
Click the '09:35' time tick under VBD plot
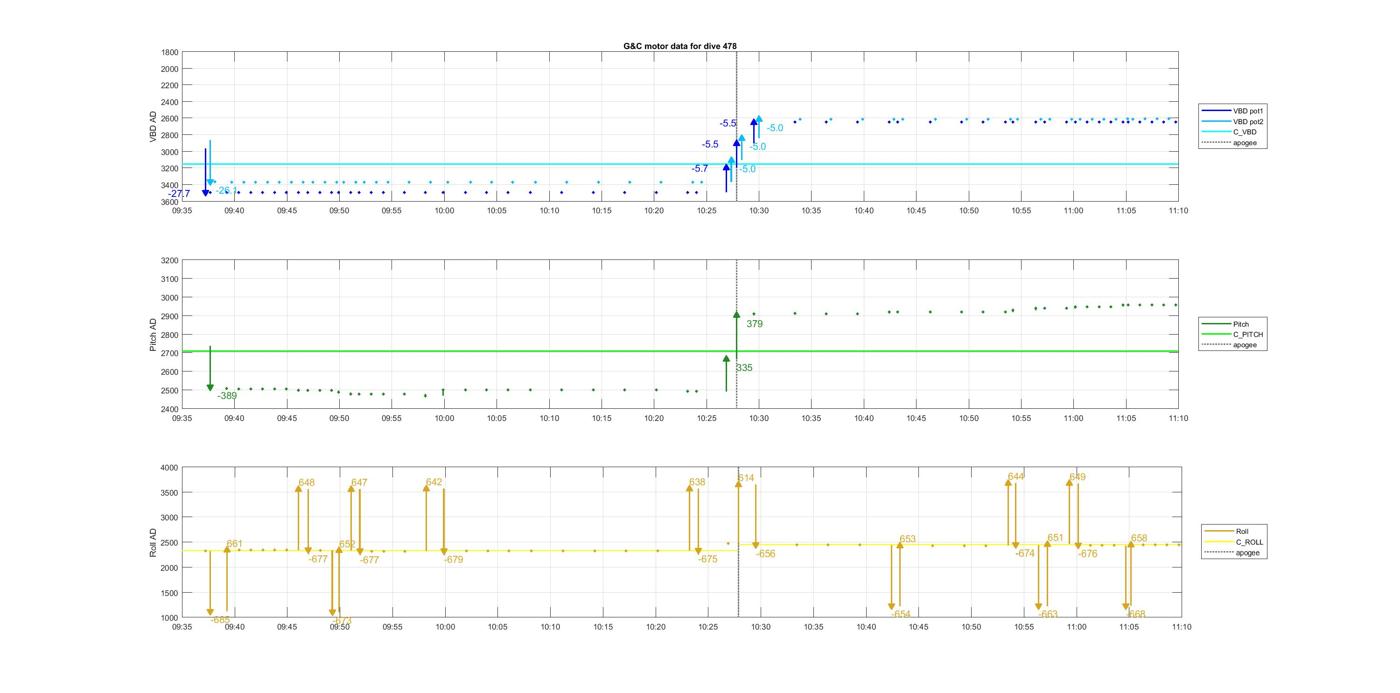pyautogui.click(x=182, y=211)
